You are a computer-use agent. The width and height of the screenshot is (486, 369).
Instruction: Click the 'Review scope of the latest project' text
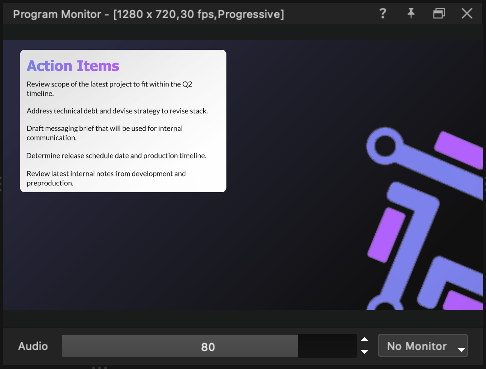[x=109, y=89]
